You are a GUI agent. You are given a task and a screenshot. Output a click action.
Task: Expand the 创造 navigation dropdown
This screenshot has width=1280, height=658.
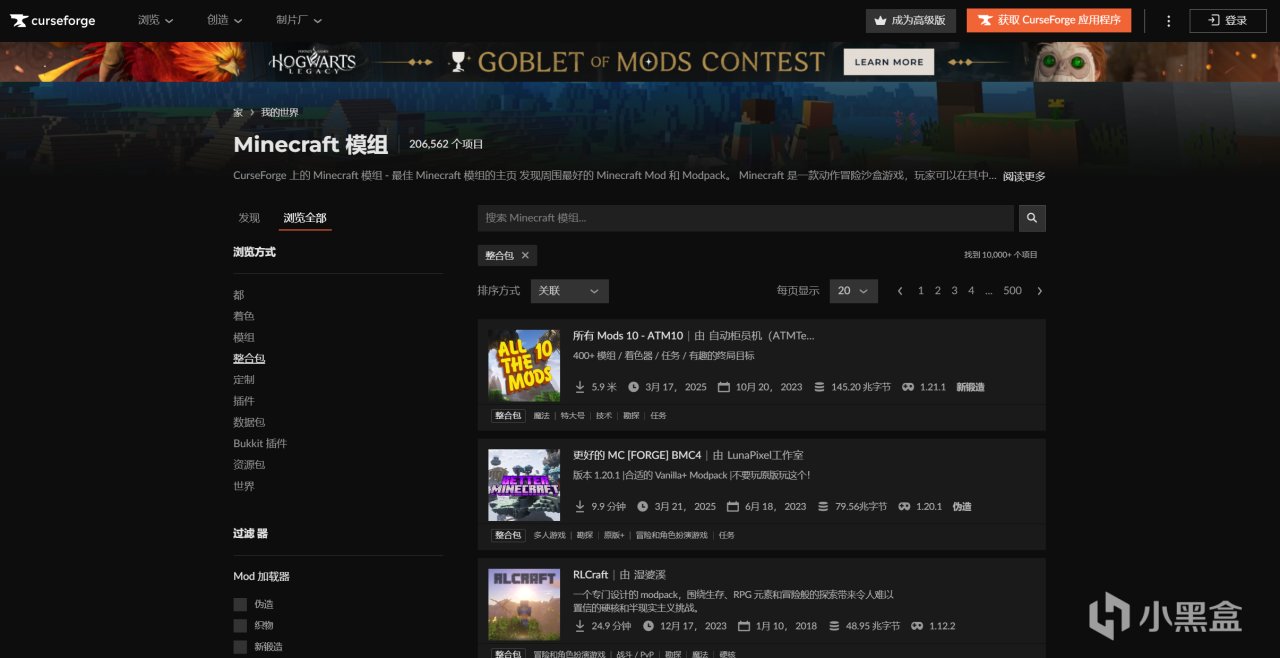tap(224, 20)
